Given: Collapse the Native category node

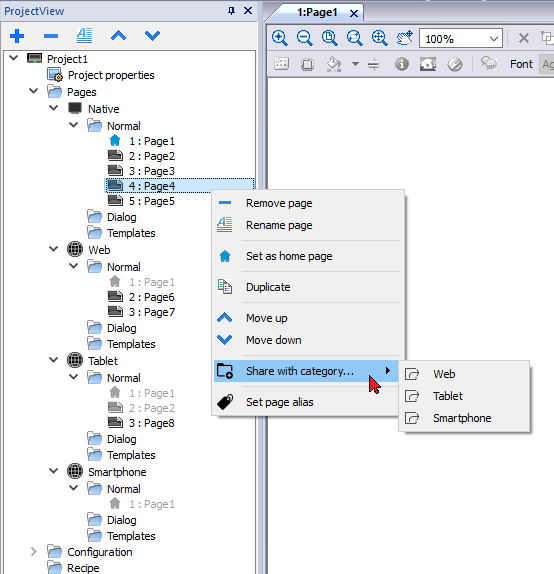Looking at the screenshot, I should pyautogui.click(x=53, y=108).
